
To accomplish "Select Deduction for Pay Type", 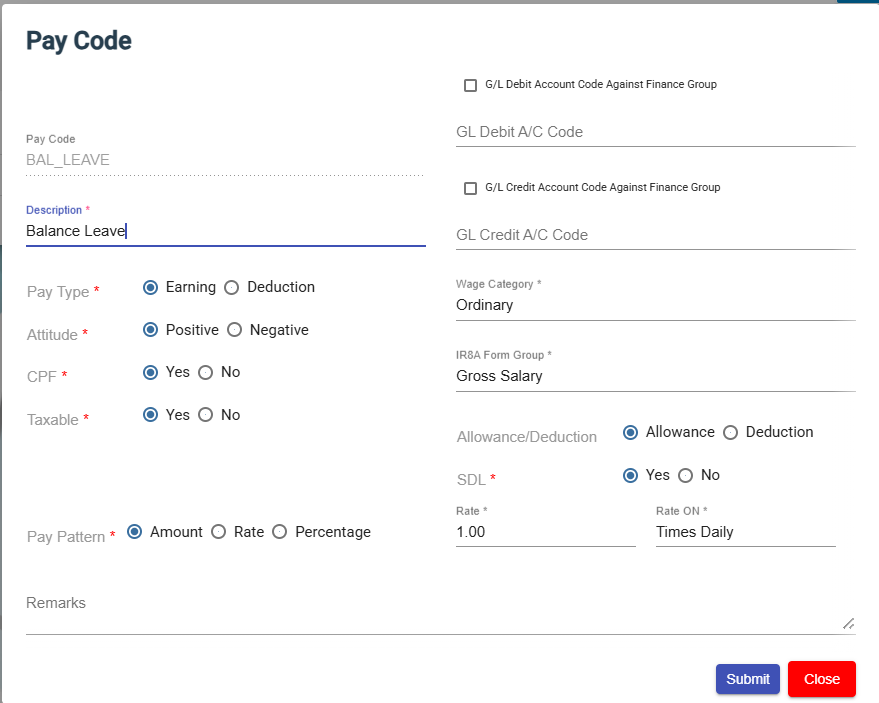I will click(x=232, y=288).
